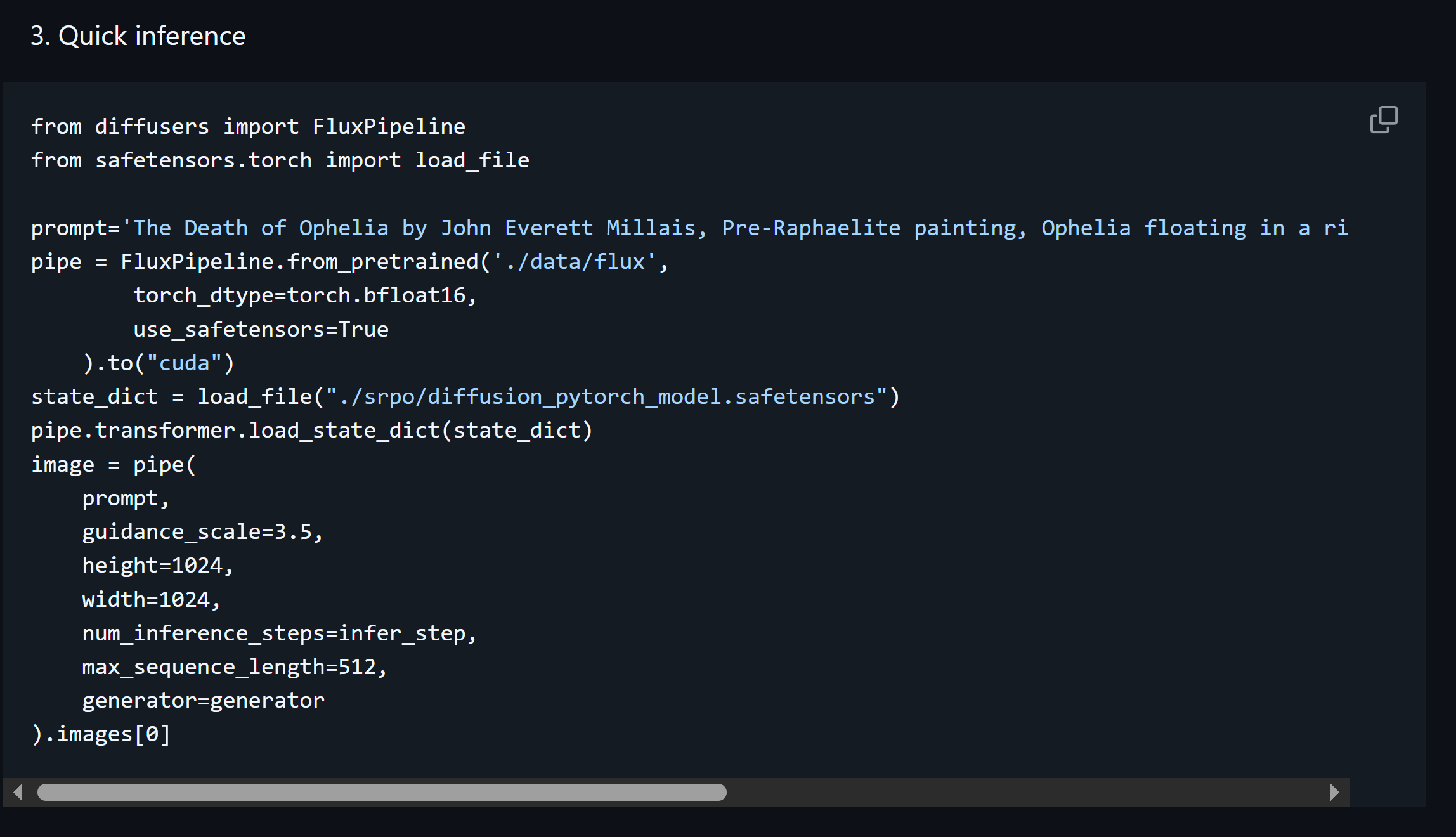The height and width of the screenshot is (837, 1456).
Task: Click 'num_inference_steps=infer_step,' line
Action: 280,633
